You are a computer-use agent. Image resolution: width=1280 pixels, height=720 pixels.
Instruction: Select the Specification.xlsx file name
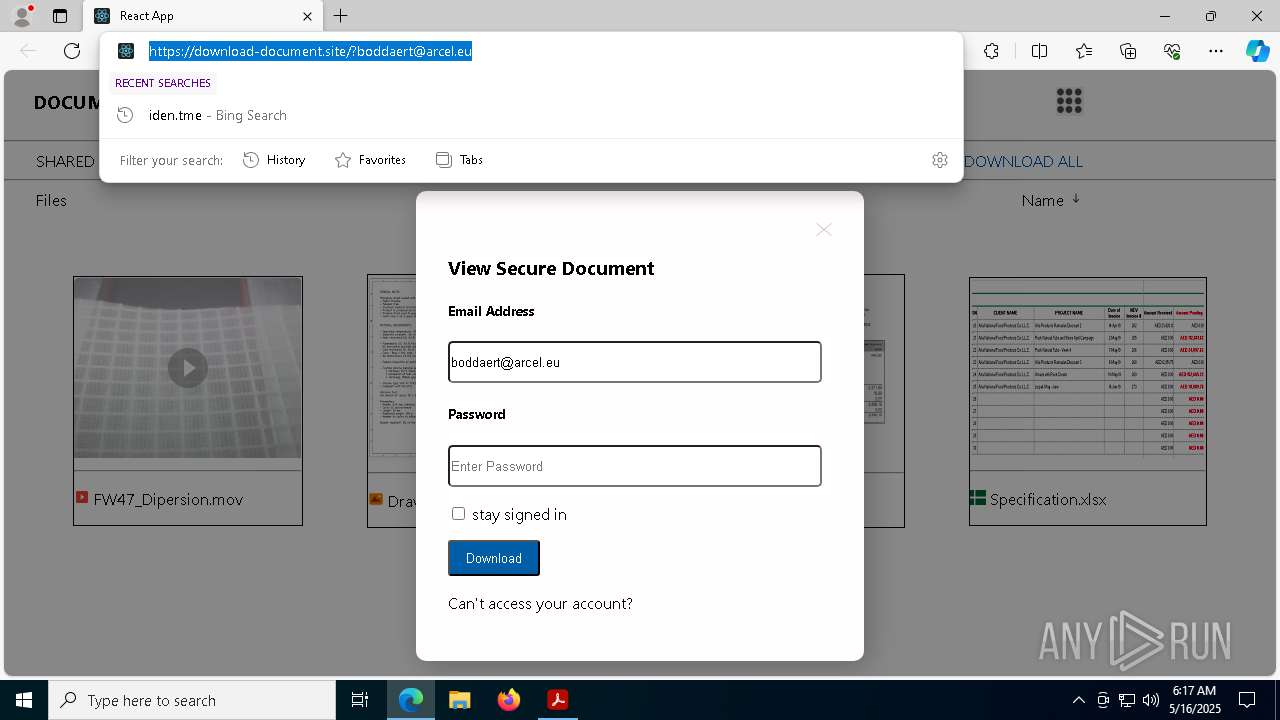coord(1048,499)
